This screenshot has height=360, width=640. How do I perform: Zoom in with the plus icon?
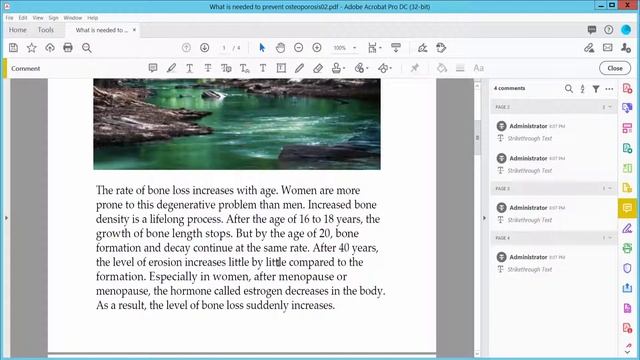click(x=317, y=48)
